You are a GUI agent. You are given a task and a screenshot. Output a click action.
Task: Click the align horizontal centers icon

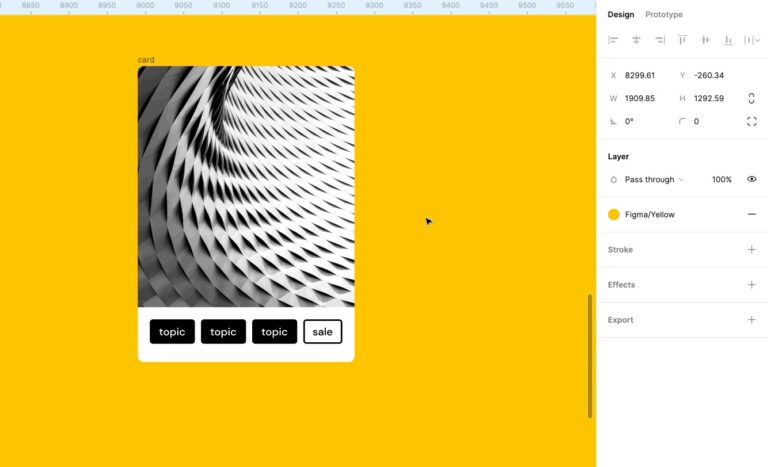(x=636, y=40)
